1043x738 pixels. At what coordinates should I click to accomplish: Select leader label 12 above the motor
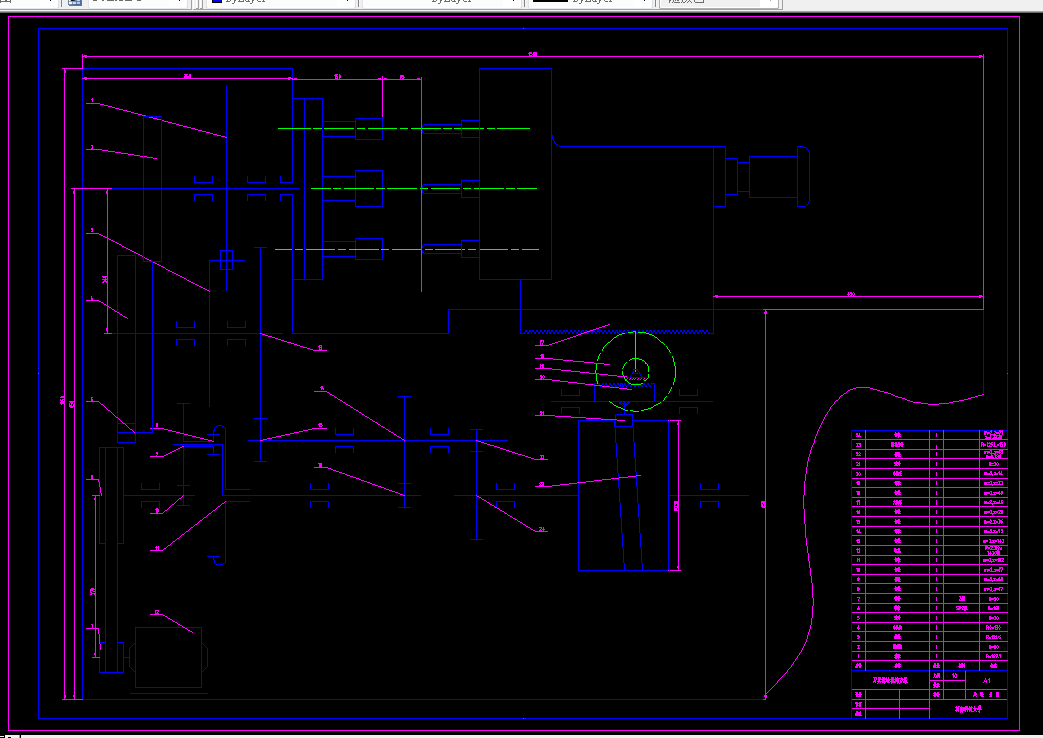coord(158,612)
